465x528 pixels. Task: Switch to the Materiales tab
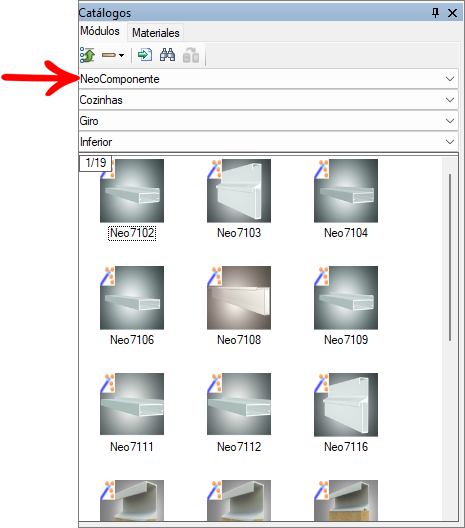point(156,33)
